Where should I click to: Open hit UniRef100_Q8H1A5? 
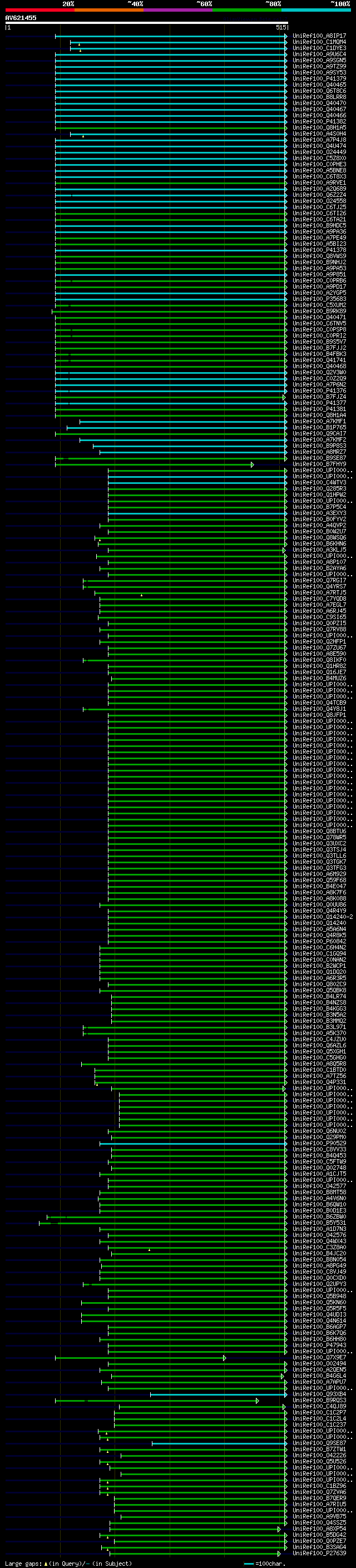click(319, 127)
